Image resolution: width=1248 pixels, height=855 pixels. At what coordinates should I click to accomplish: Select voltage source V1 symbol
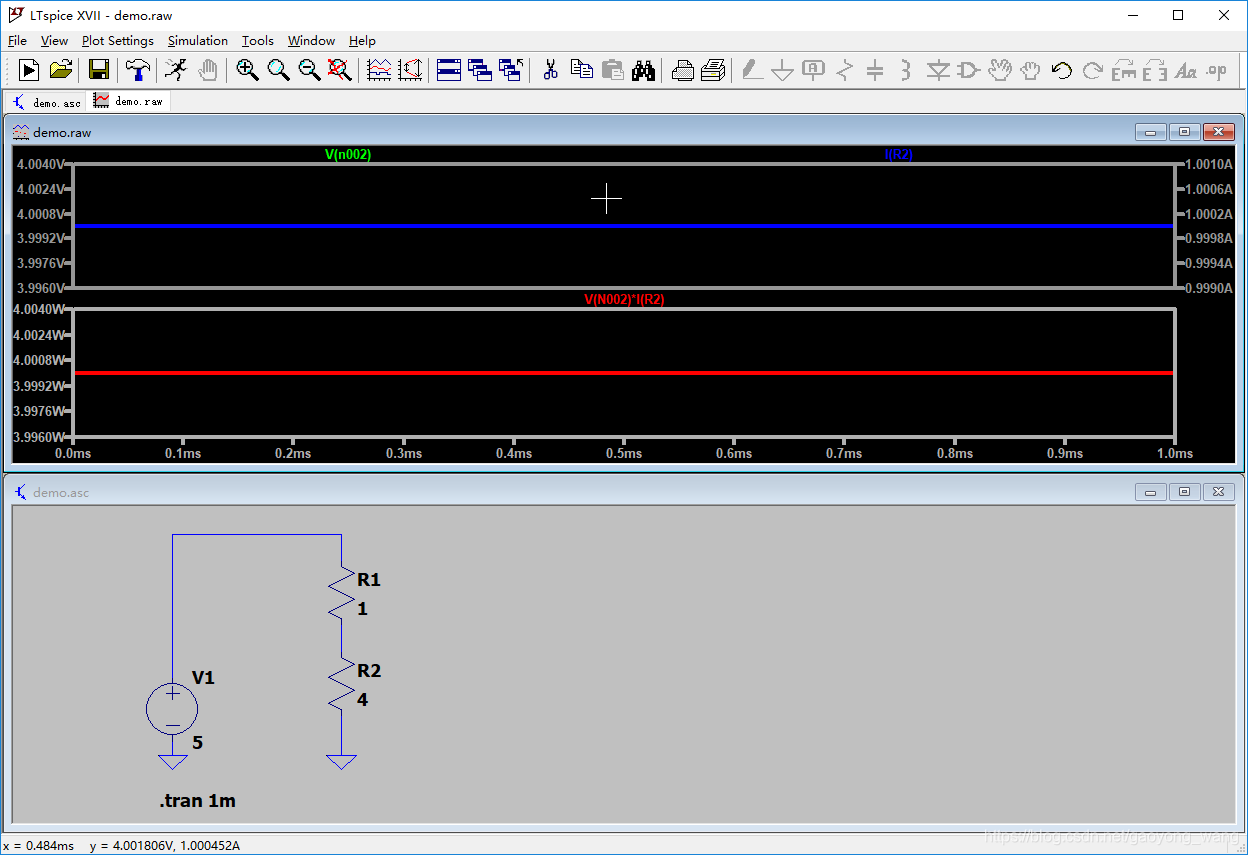[x=172, y=710]
